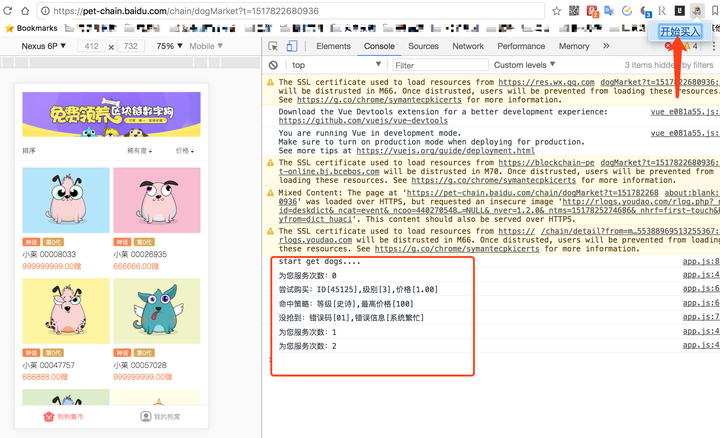Open the dog card 小莱 00057028
Viewport: 720px width, 438px height.
[157, 330]
